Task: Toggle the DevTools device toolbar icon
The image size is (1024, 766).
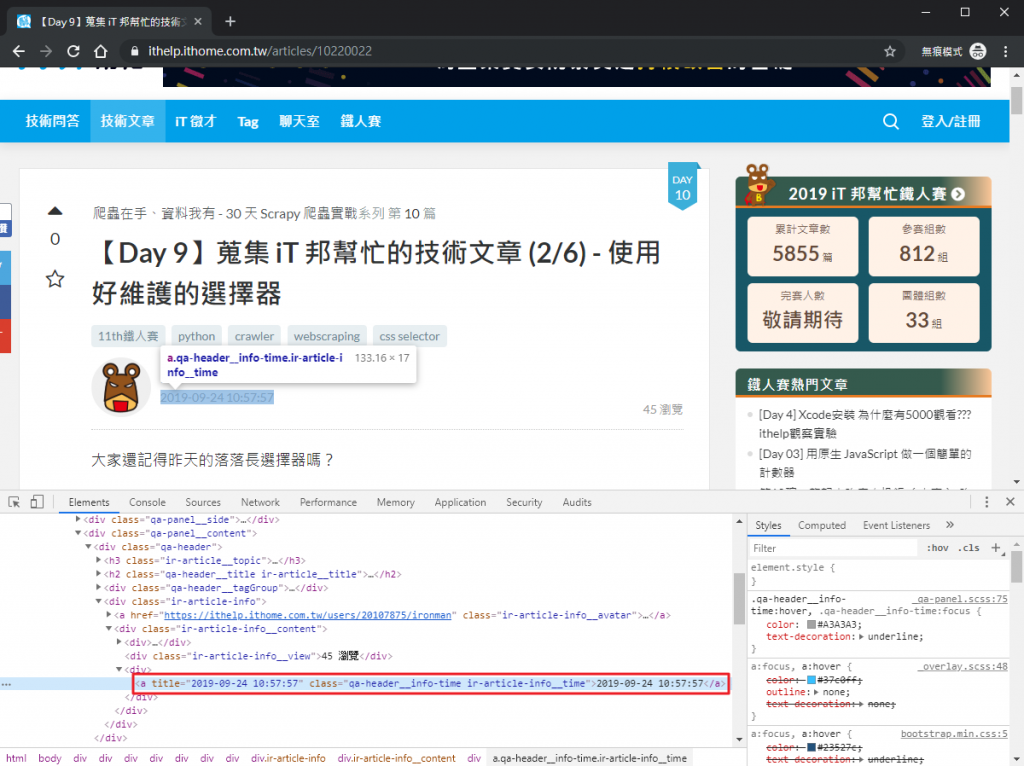Action: click(37, 502)
